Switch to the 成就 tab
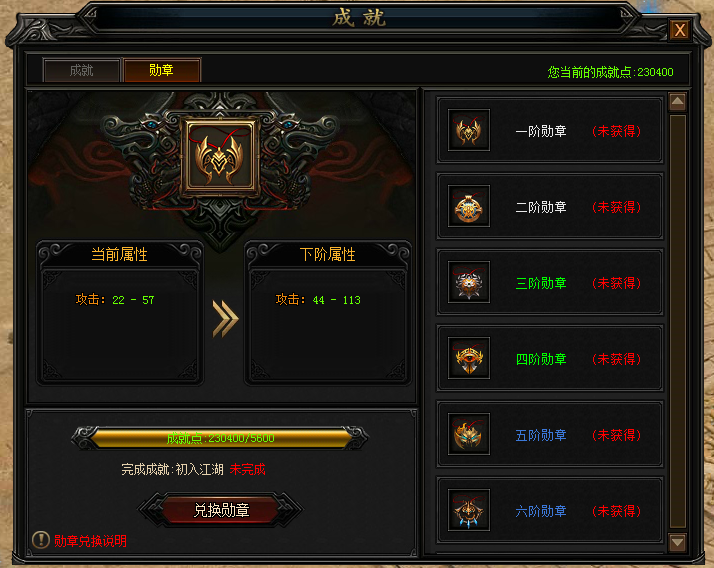 coord(82,71)
